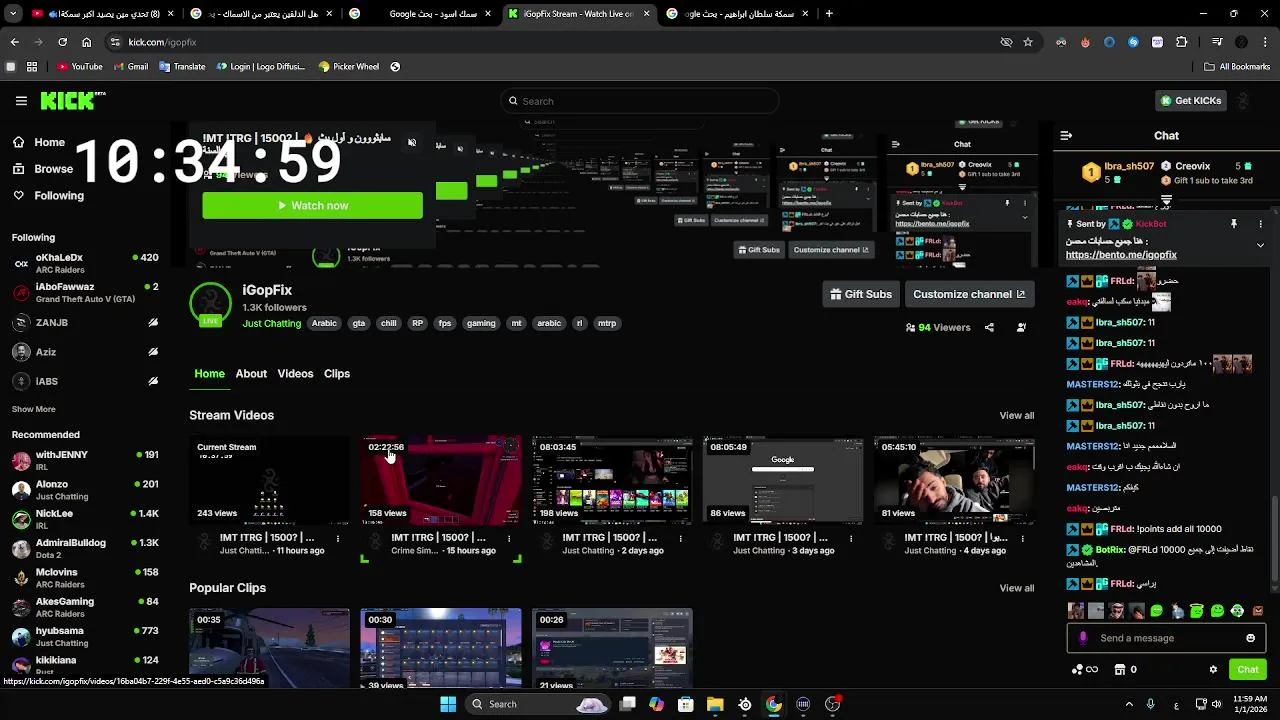This screenshot has height=720, width=1280.
Task: Open options for the 3 days ago video
Action: tap(851, 538)
